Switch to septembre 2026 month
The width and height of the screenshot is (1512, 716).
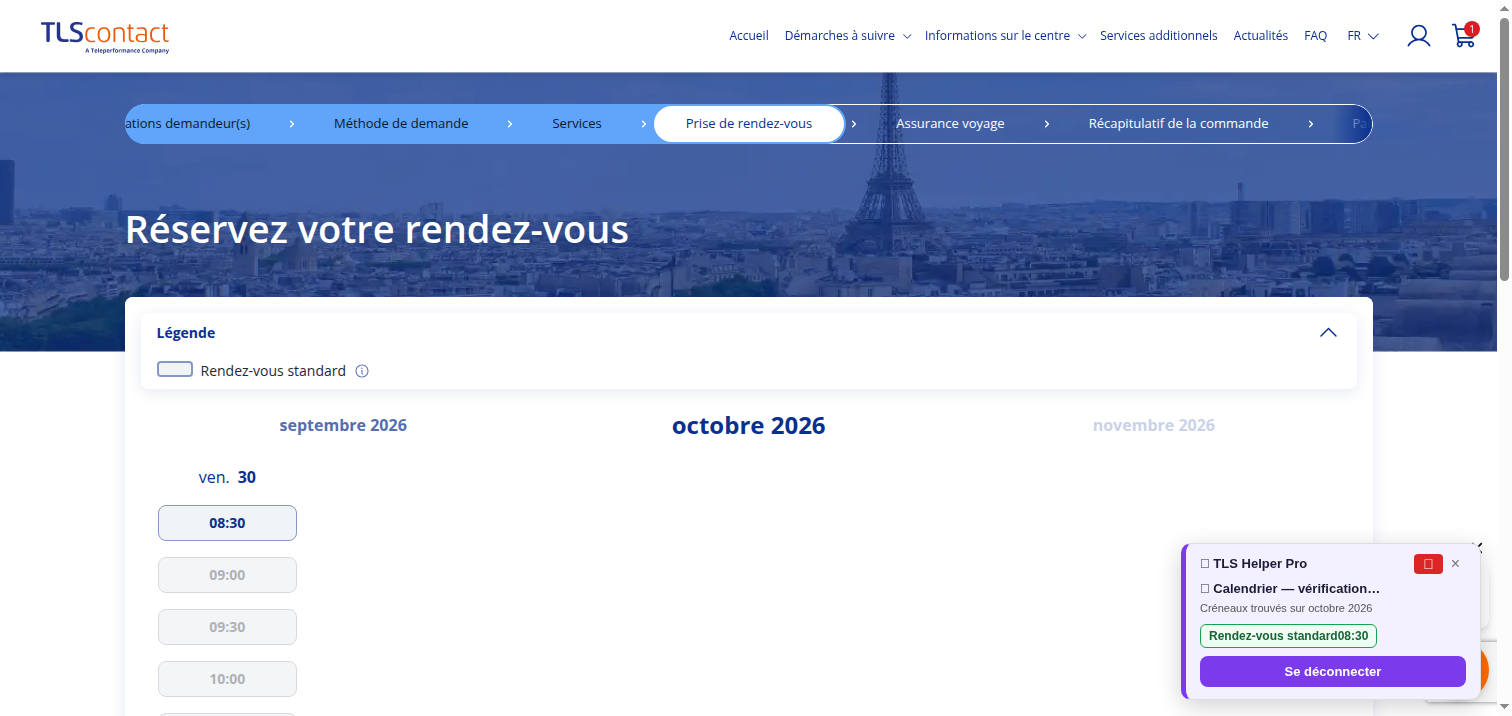[343, 425]
